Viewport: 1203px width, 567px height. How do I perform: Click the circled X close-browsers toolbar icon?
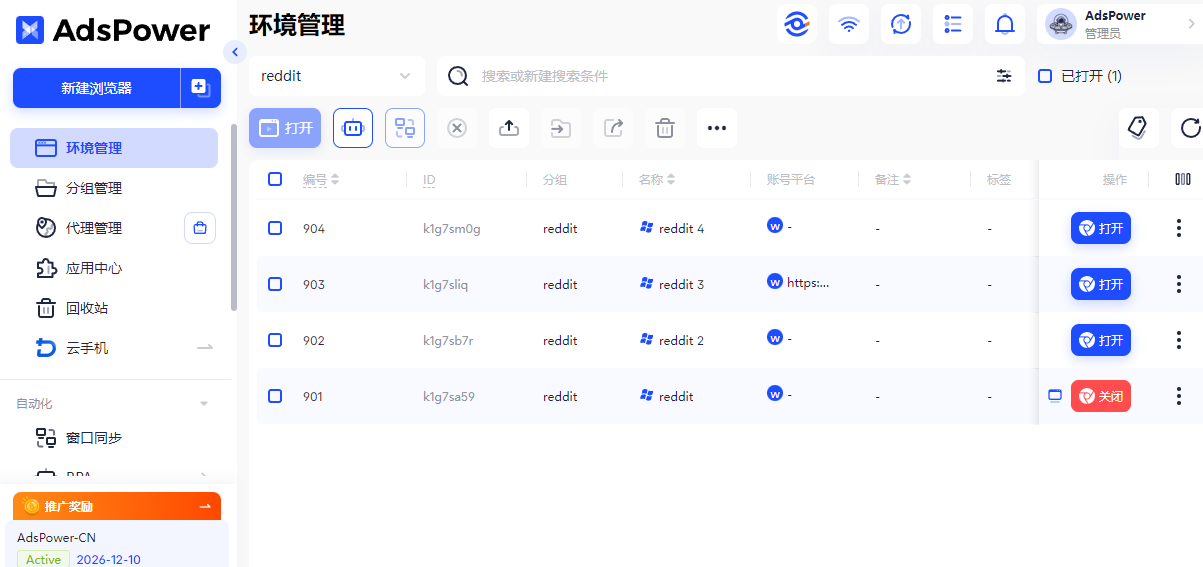click(x=457, y=128)
